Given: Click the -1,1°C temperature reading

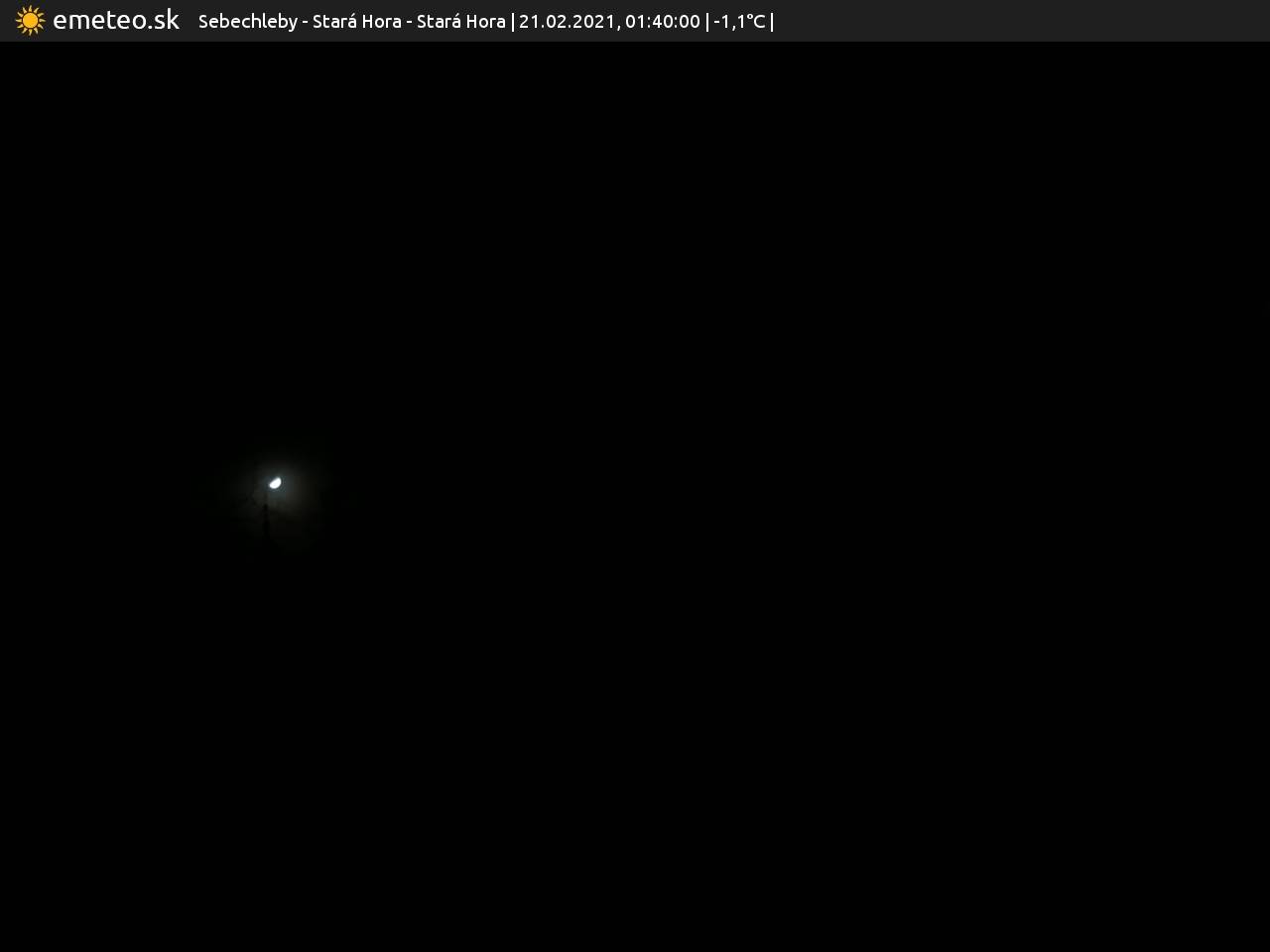Looking at the screenshot, I should (739, 22).
